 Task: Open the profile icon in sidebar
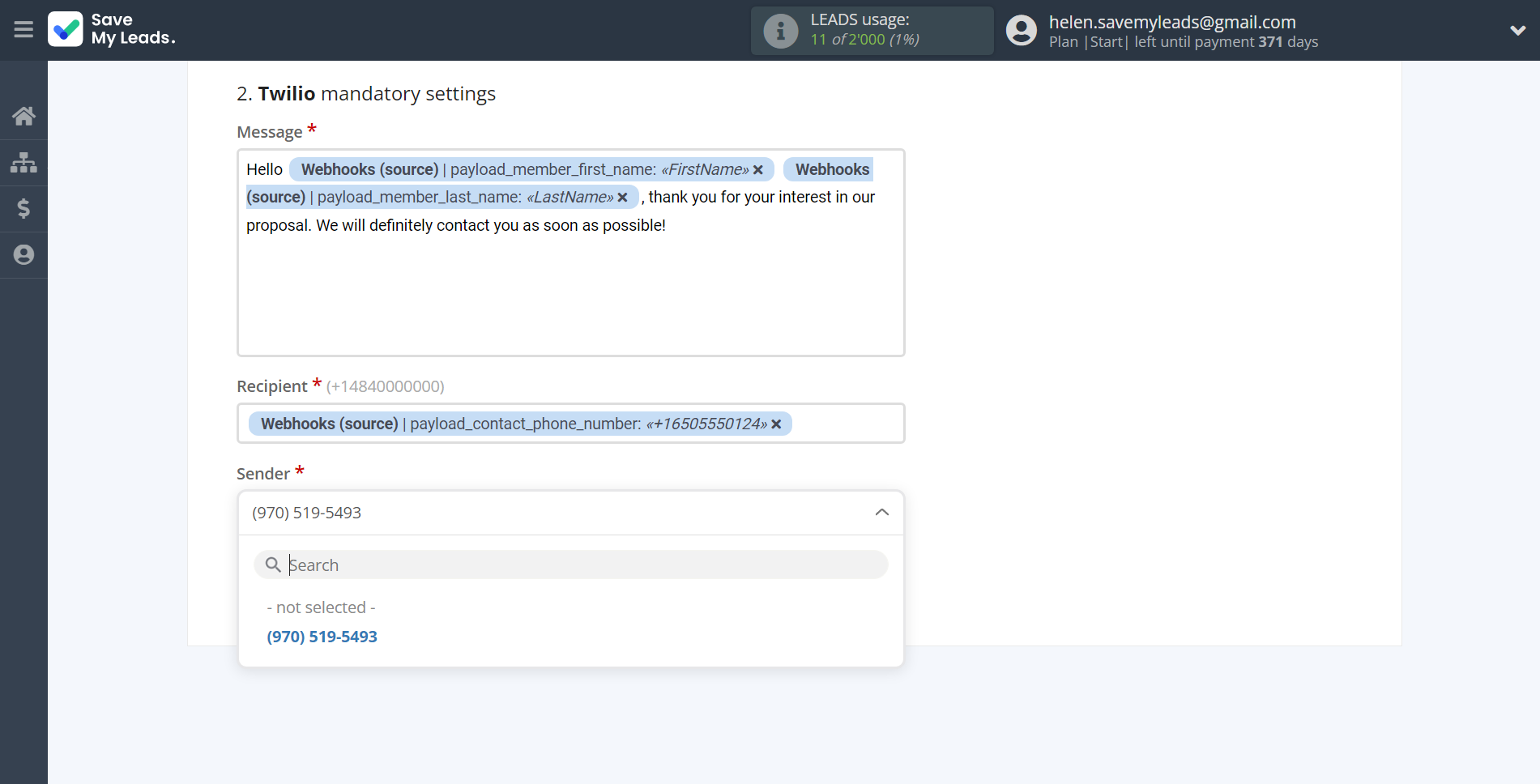23,254
